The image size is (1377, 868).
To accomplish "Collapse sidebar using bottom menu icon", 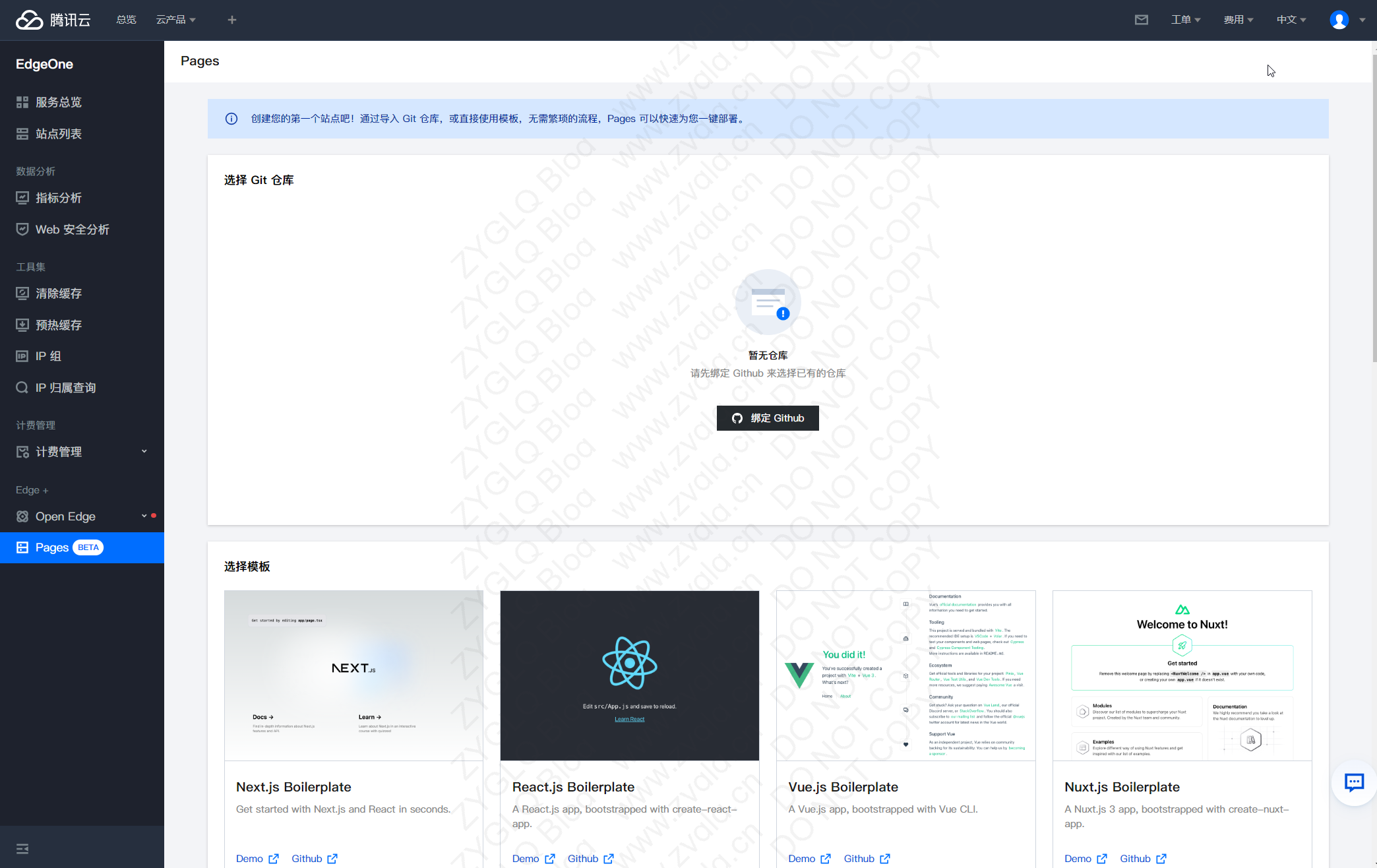I will click(x=22, y=849).
